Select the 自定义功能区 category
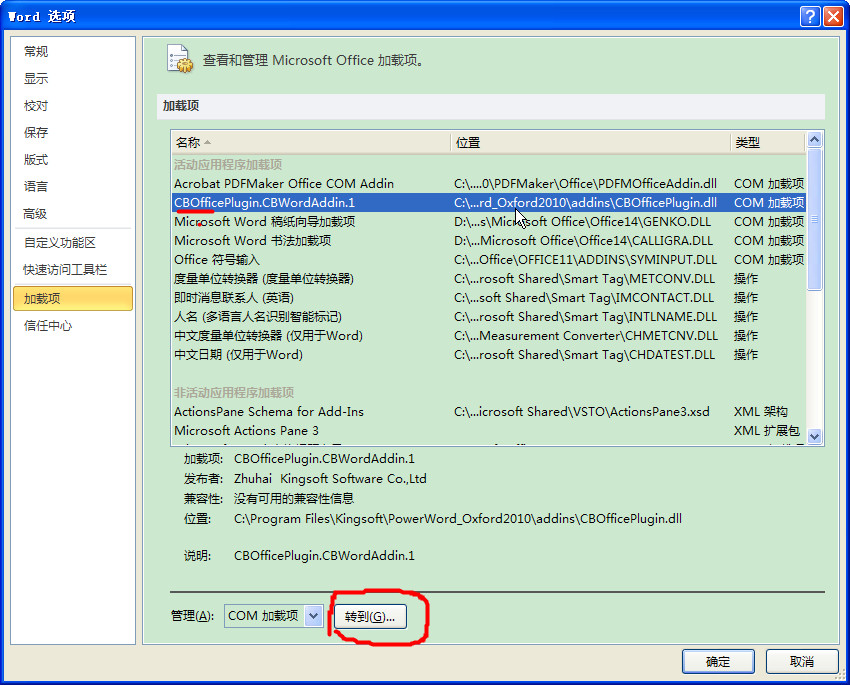Image resolution: width=850 pixels, height=685 pixels. click(x=60, y=243)
